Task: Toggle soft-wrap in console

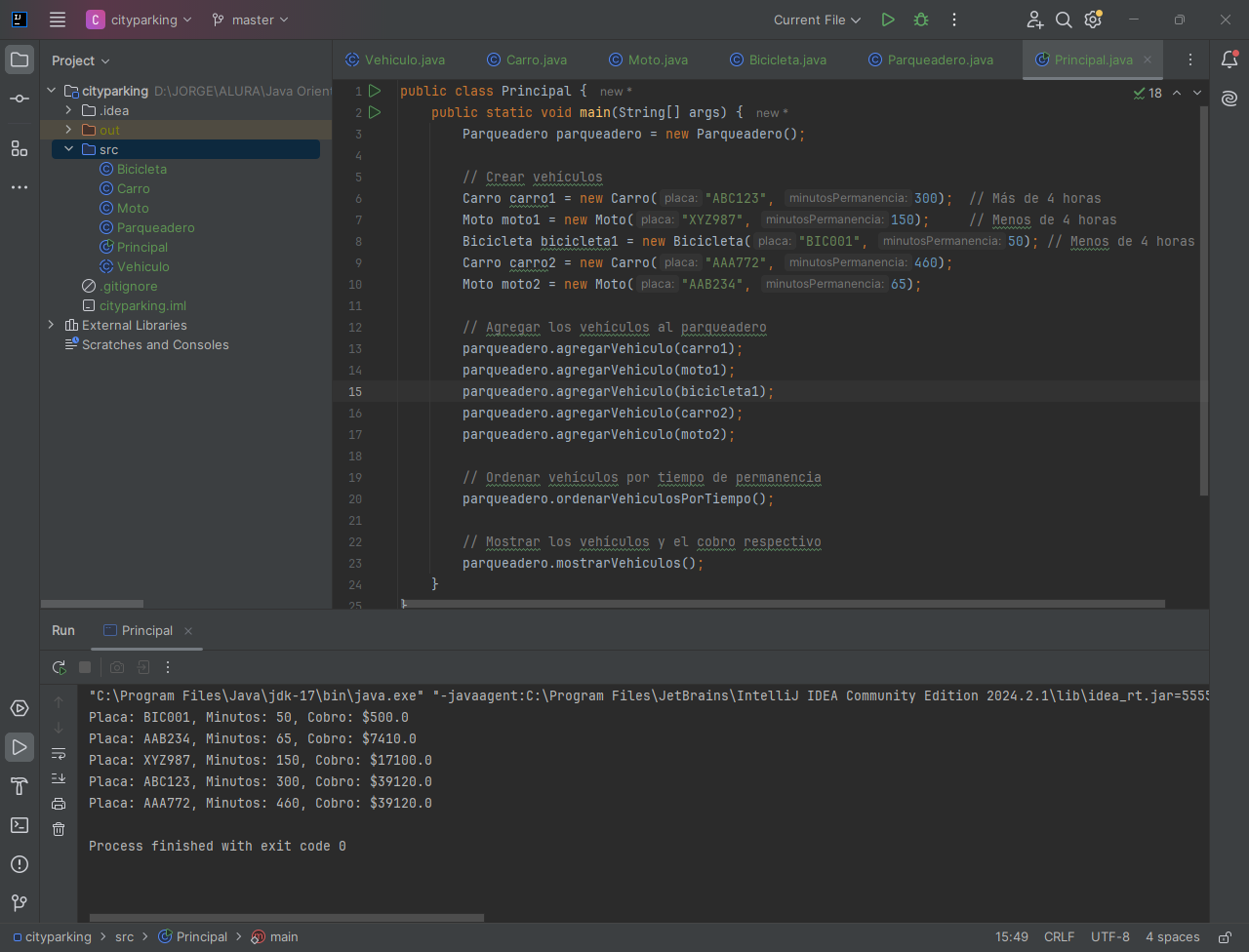Action: [59, 753]
